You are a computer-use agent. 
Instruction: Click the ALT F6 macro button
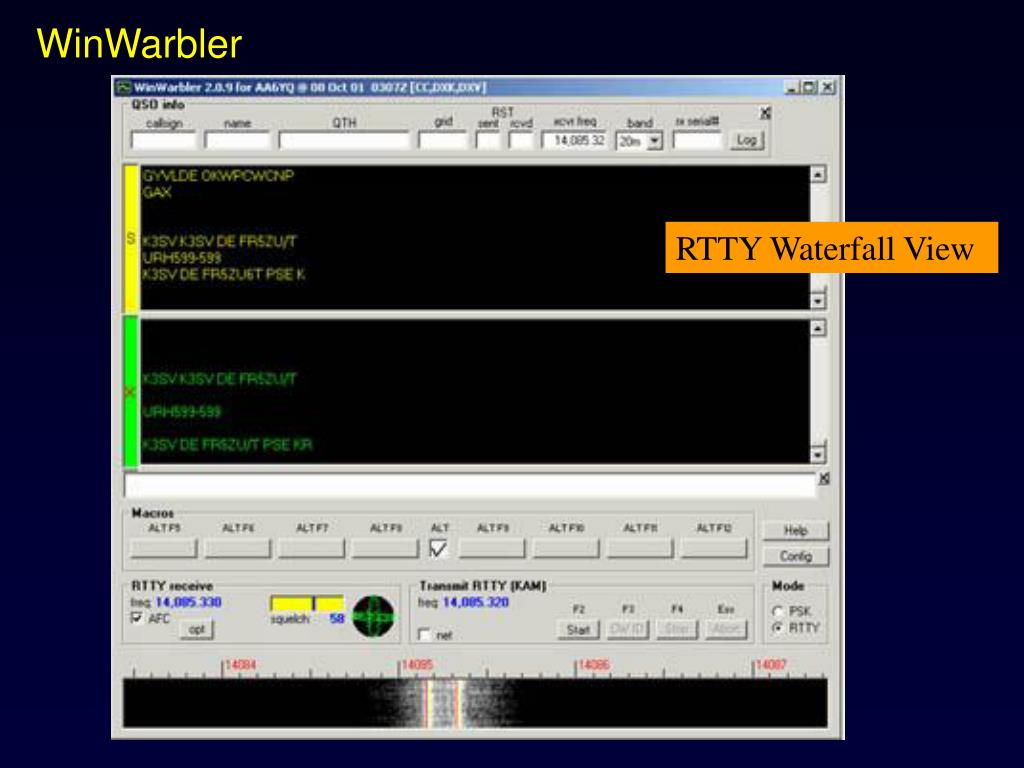(238, 549)
